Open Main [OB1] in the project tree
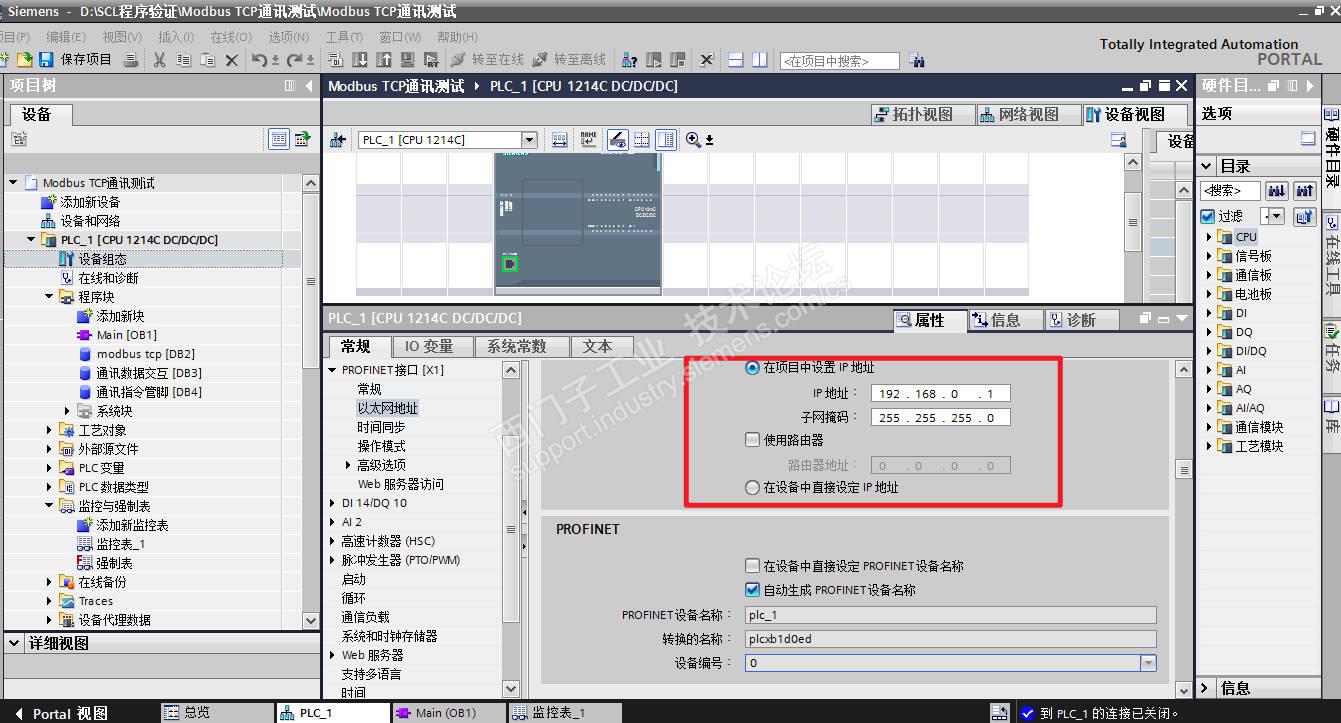The width and height of the screenshot is (1341, 723). click(126, 335)
